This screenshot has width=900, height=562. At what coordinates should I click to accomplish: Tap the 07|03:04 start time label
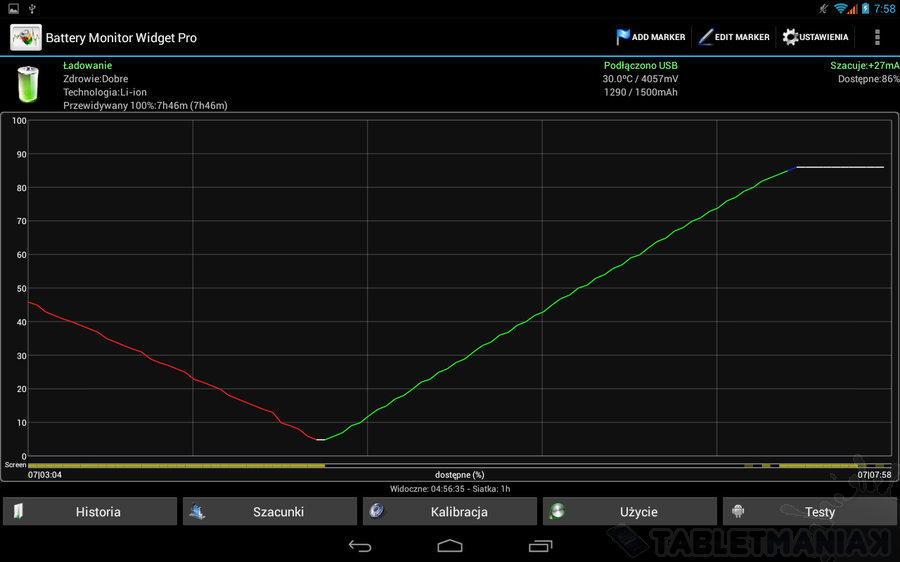(x=45, y=475)
